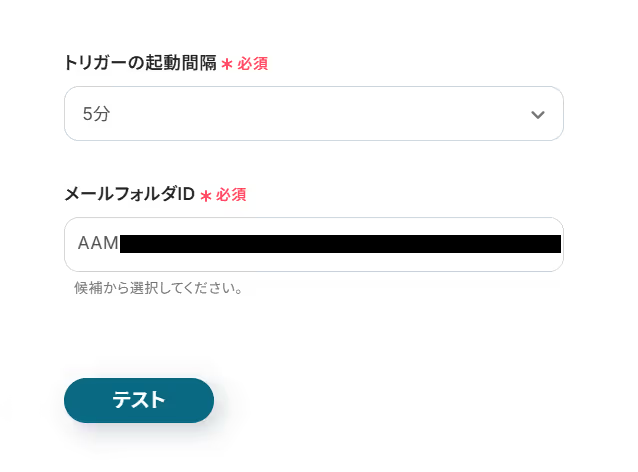The width and height of the screenshot is (638, 472).
Task: Click 必須 marker next to mail folder ID
Action: coord(231,195)
